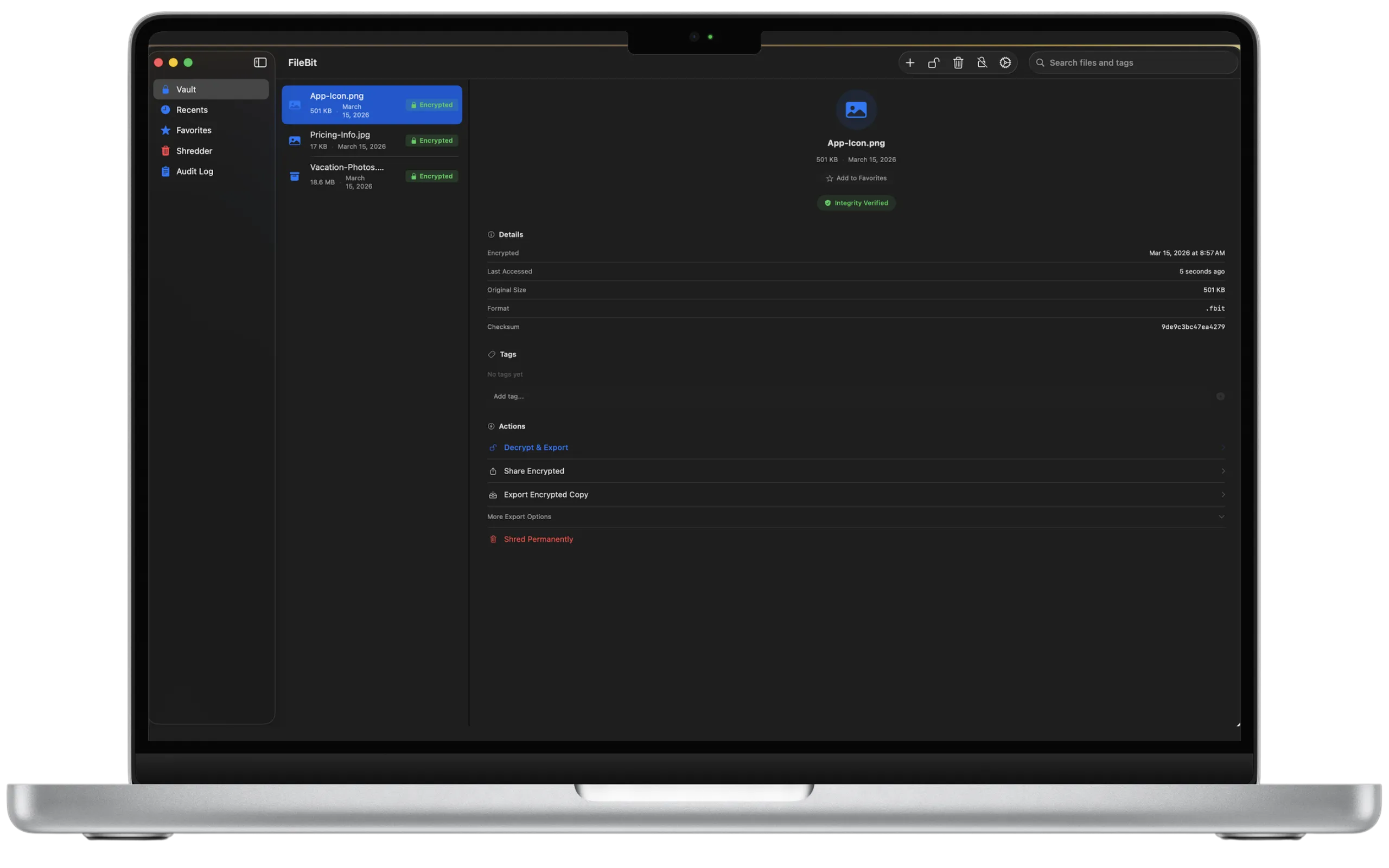Open Share Encrypted via its chevron
Viewport: 1389px width, 868px height.
tap(1223, 471)
